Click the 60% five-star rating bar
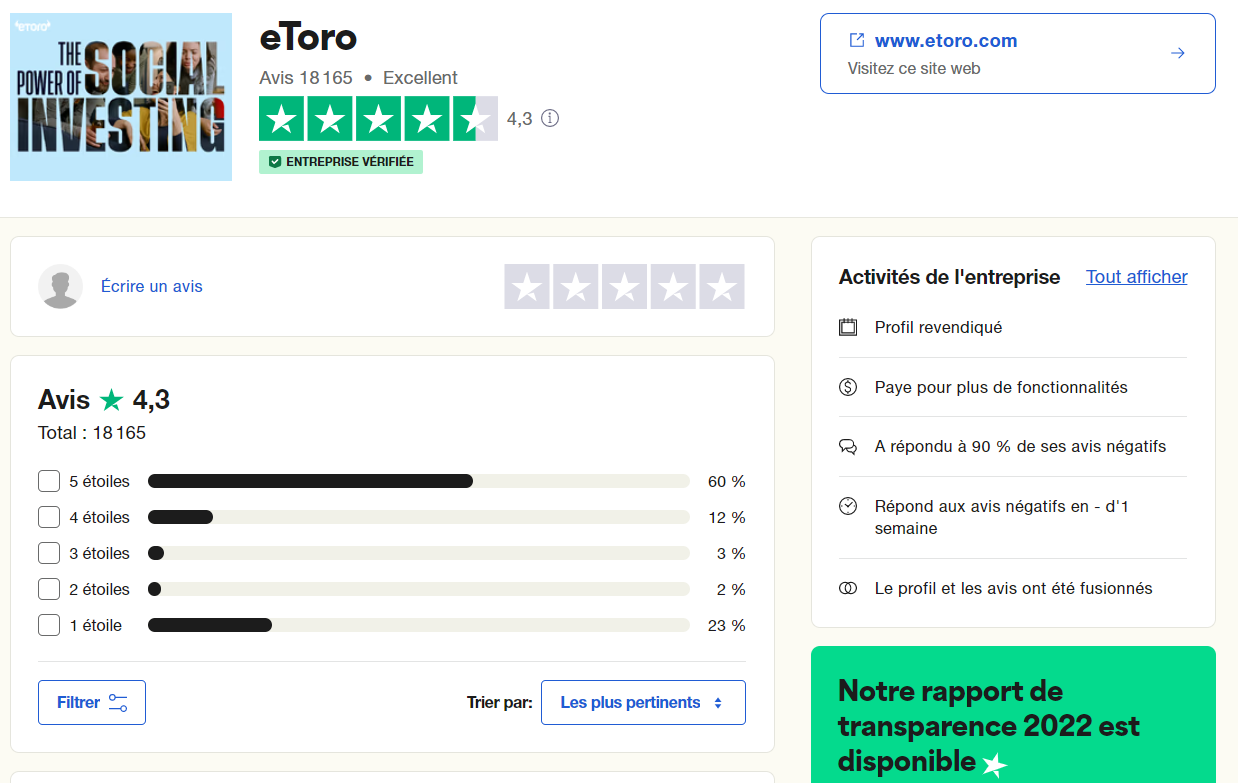This screenshot has width=1238, height=783. (x=310, y=481)
